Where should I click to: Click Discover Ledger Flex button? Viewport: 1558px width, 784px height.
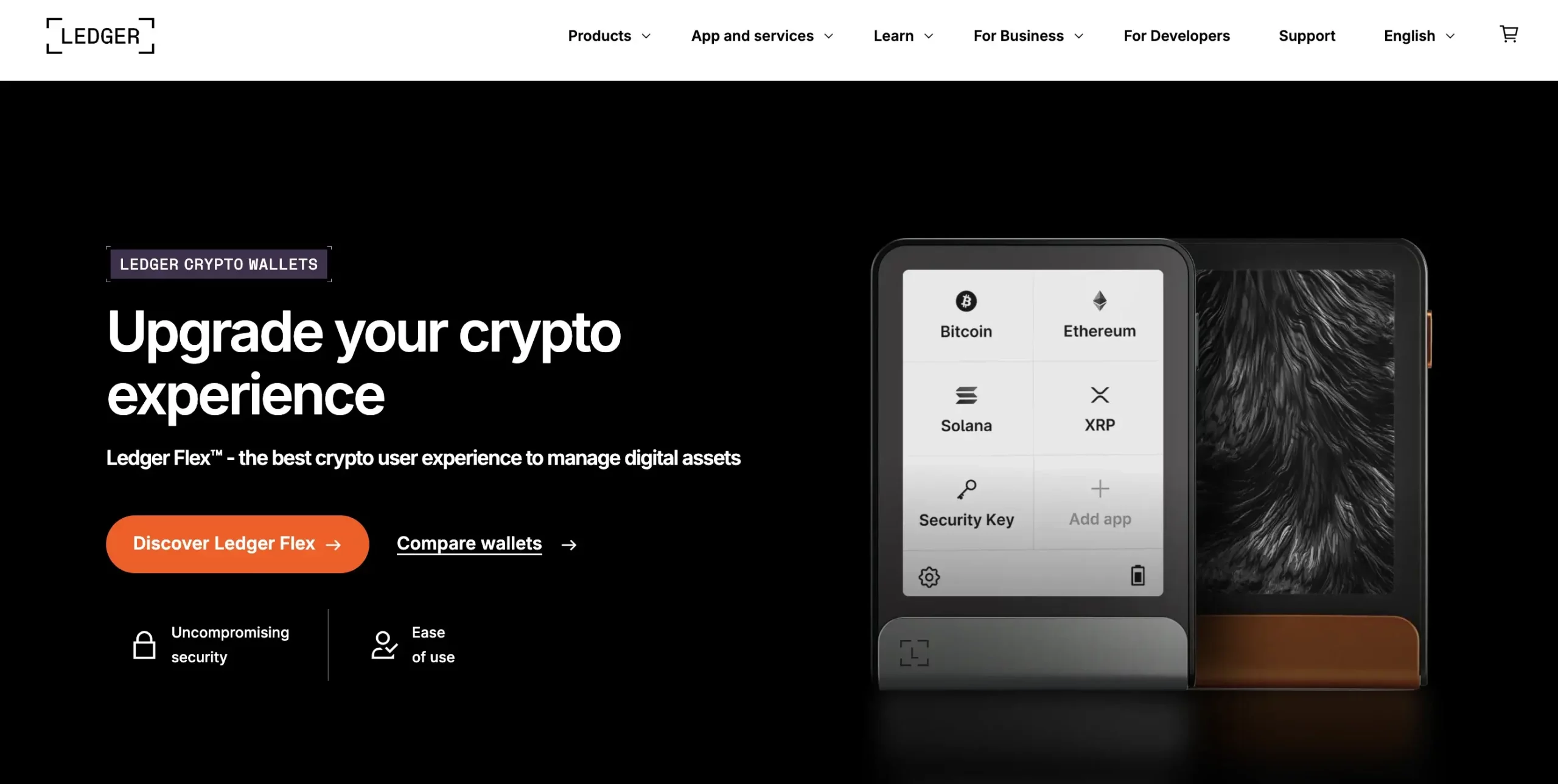238,543
